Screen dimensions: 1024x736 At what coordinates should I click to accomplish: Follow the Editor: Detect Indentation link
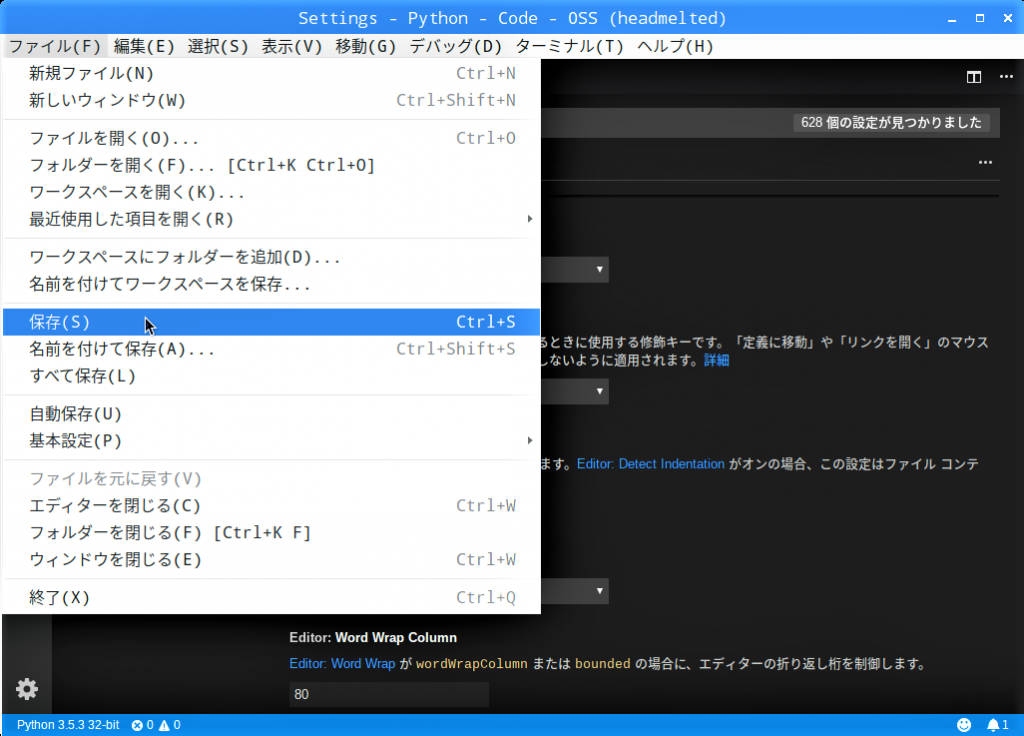(x=650, y=464)
